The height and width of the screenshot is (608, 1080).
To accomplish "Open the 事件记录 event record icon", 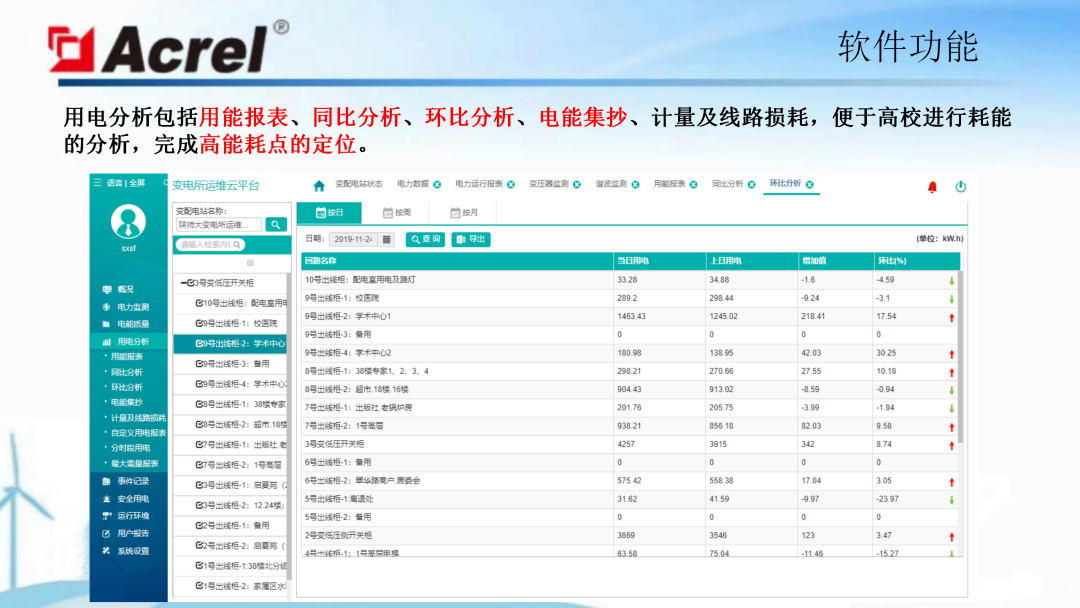I will [105, 483].
